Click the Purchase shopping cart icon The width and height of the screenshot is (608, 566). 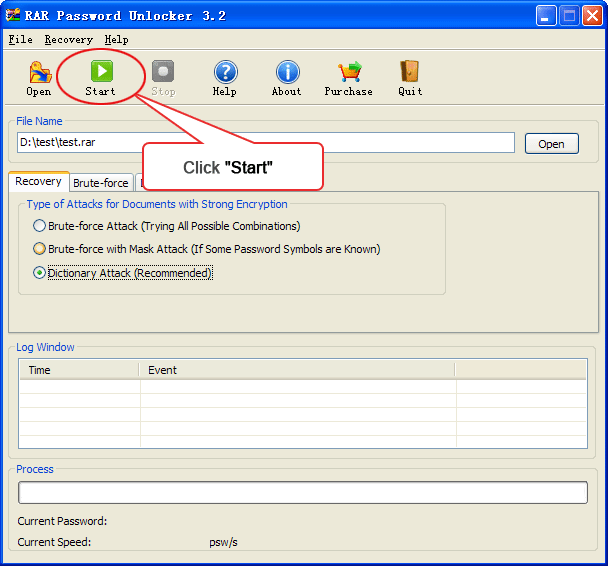click(x=349, y=78)
